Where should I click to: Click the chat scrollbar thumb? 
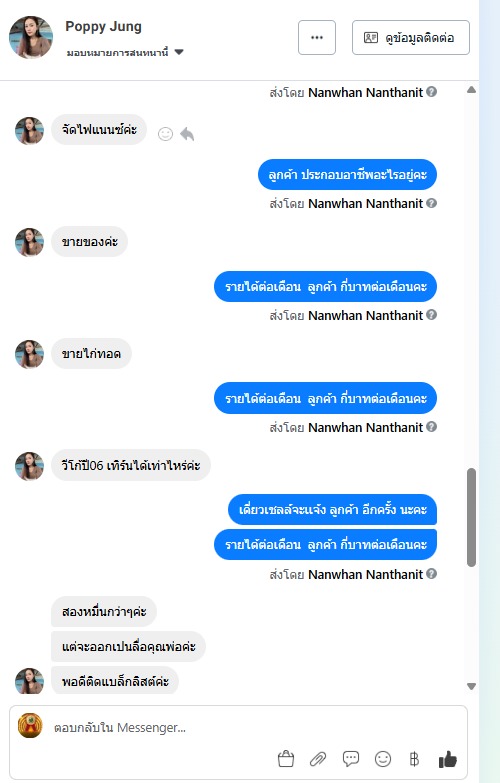(x=471, y=517)
